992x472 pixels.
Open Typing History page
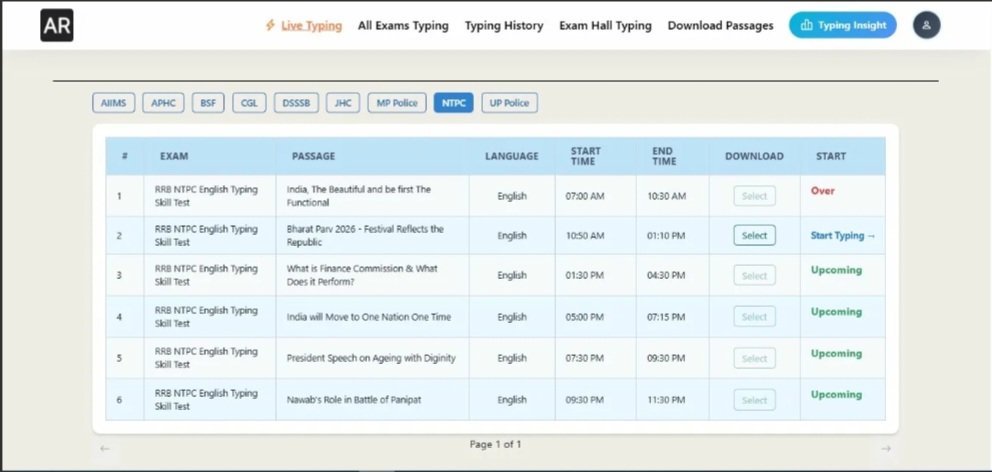(504, 26)
